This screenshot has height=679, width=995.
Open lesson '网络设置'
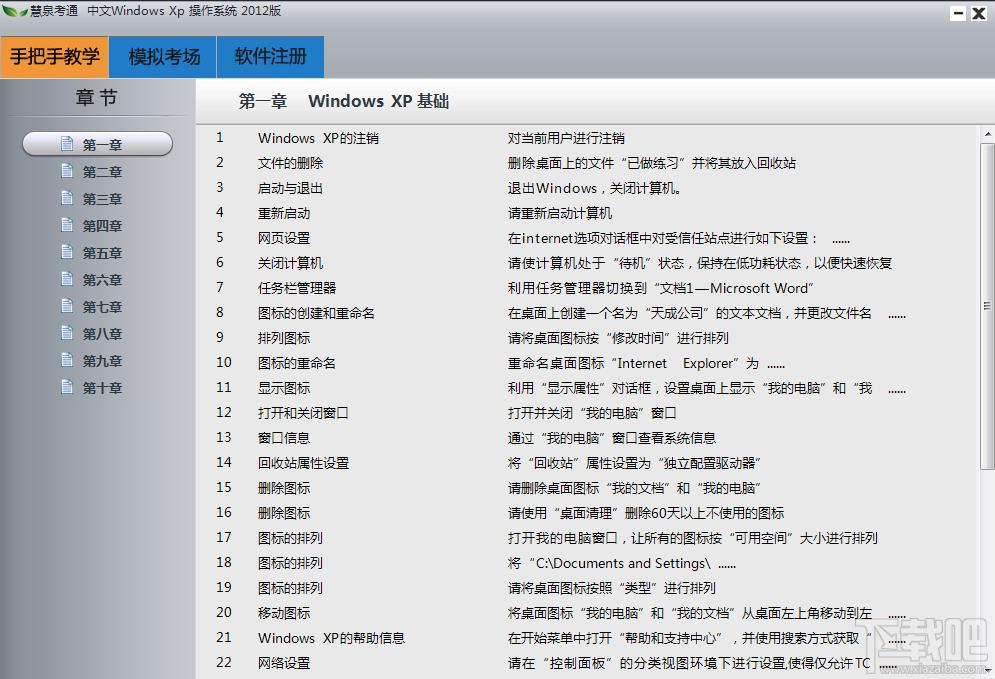click(x=284, y=663)
